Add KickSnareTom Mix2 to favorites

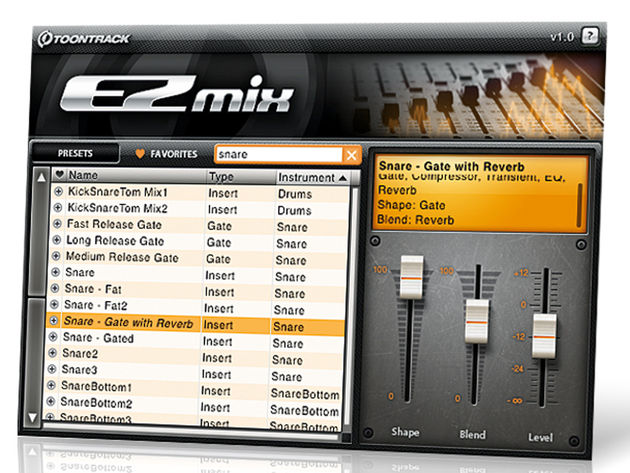(58, 207)
